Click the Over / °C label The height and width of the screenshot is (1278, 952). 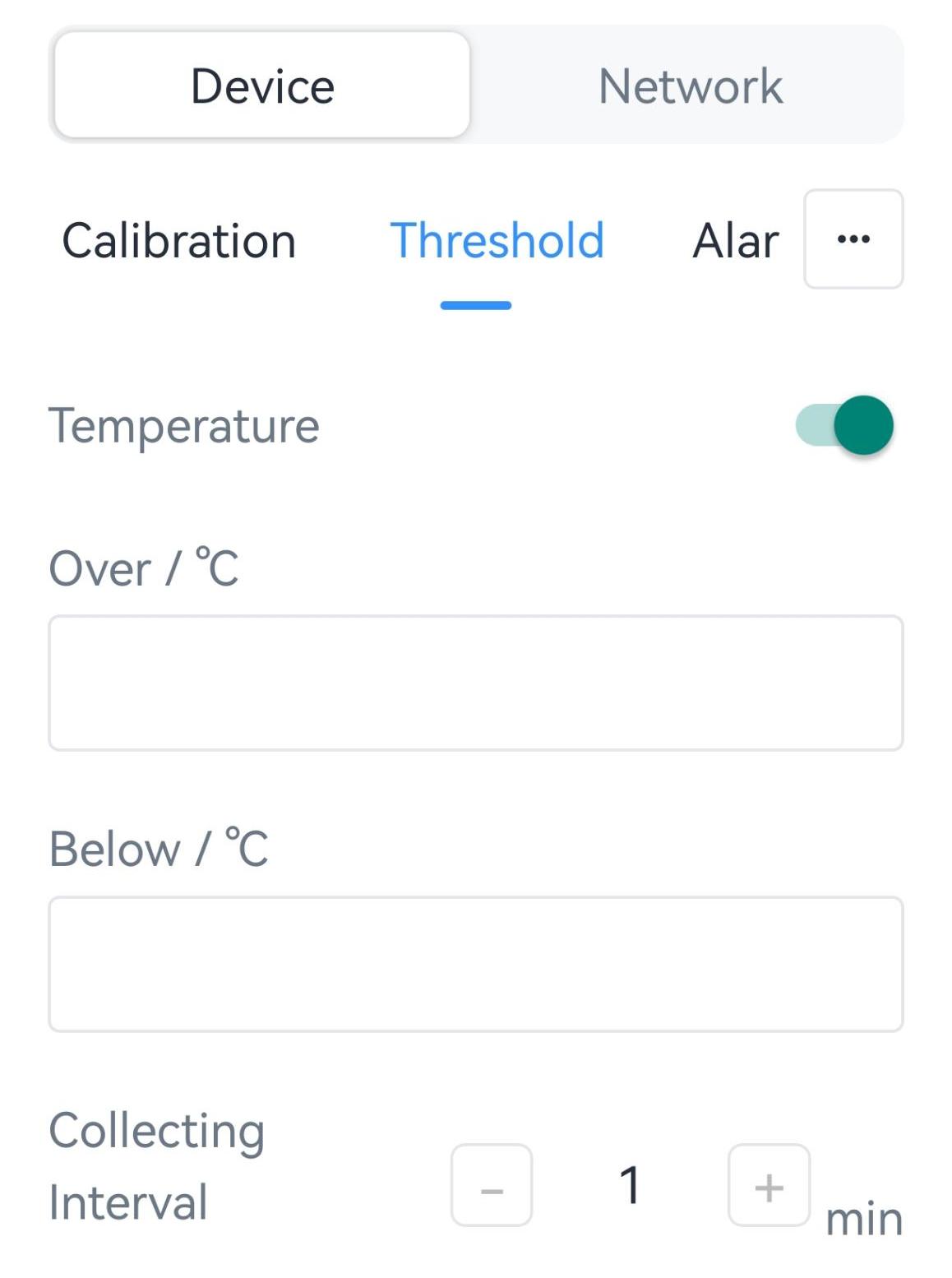pos(144,567)
